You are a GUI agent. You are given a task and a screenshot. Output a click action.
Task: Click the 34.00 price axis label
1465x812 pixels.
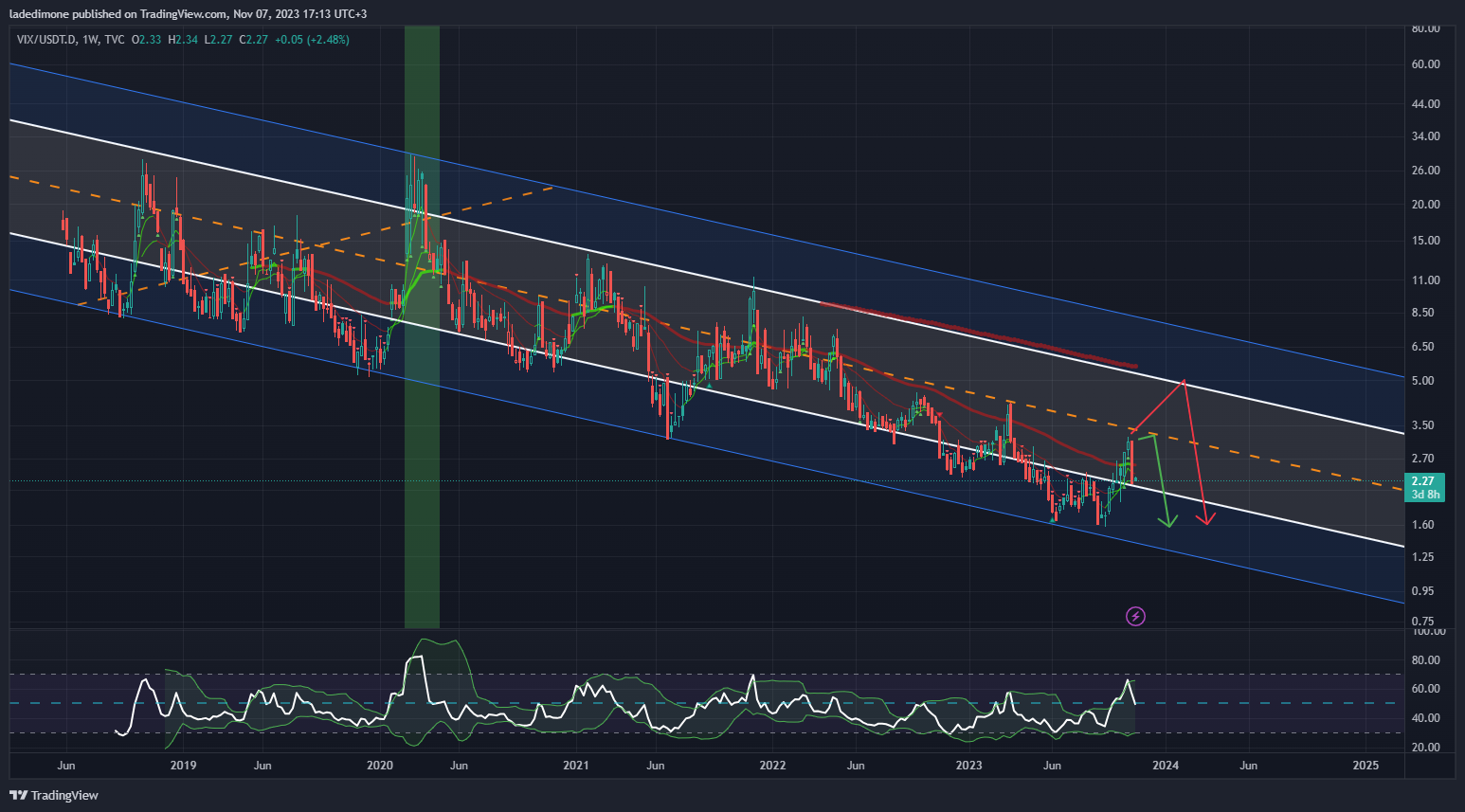[x=1425, y=136]
